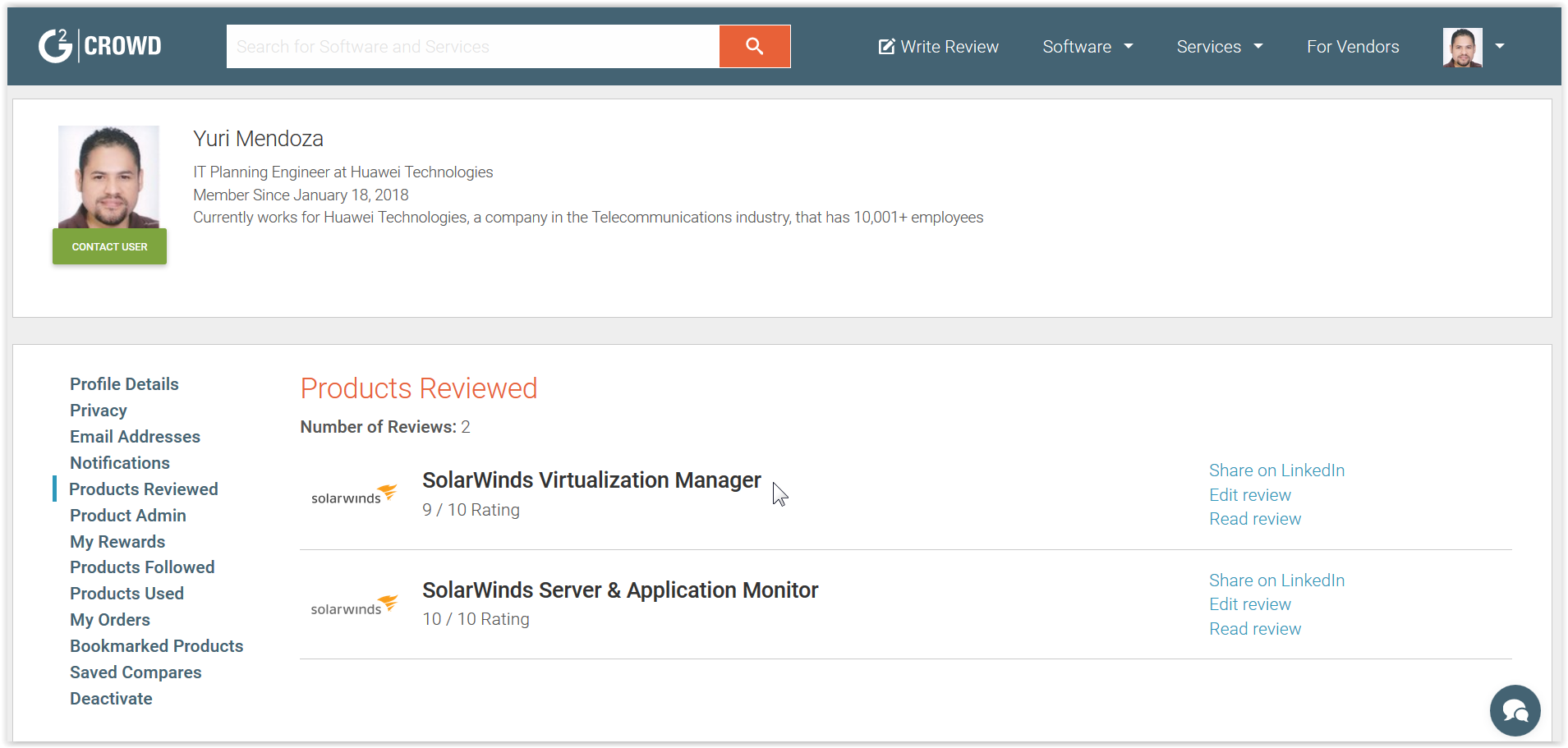Show Saved Compares

136,672
